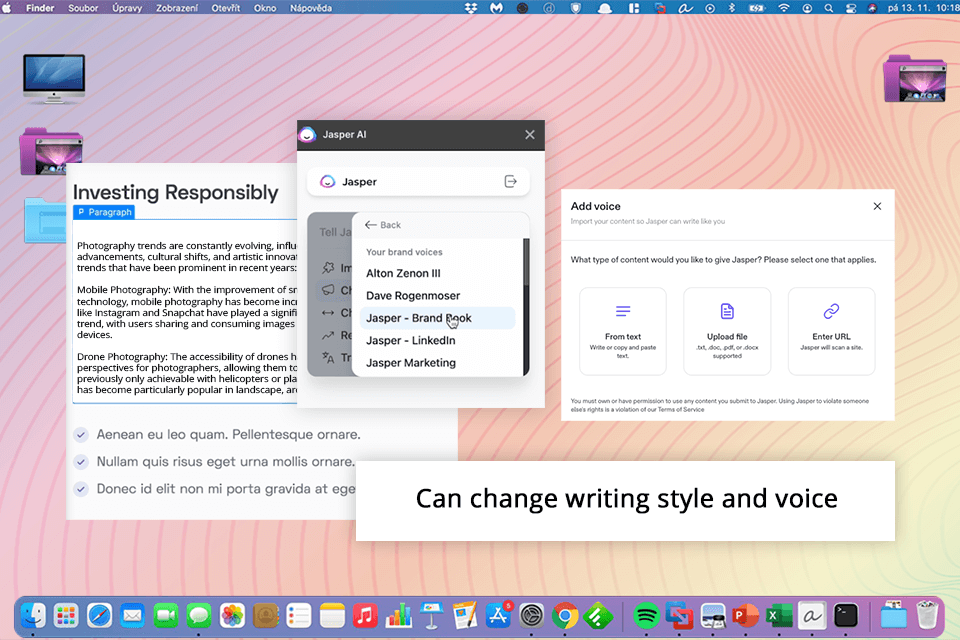Click the translate icon in Jasper list

(x=328, y=357)
